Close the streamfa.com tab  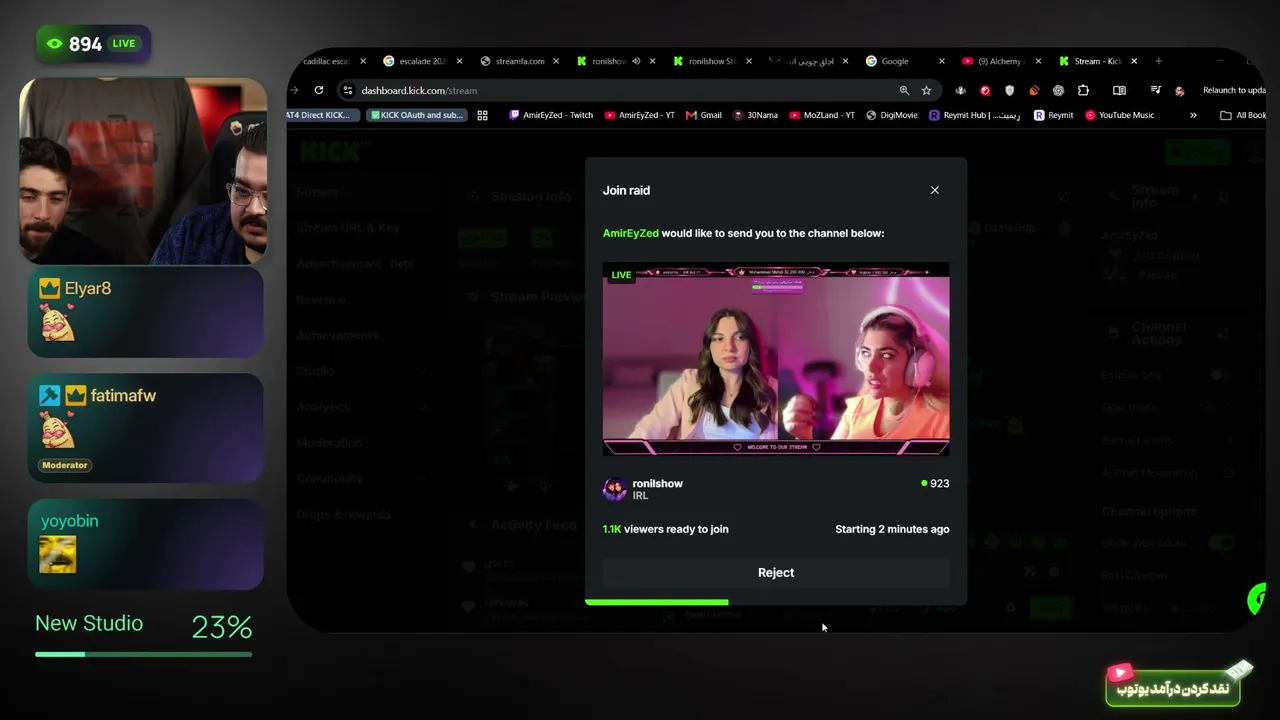[558, 61]
